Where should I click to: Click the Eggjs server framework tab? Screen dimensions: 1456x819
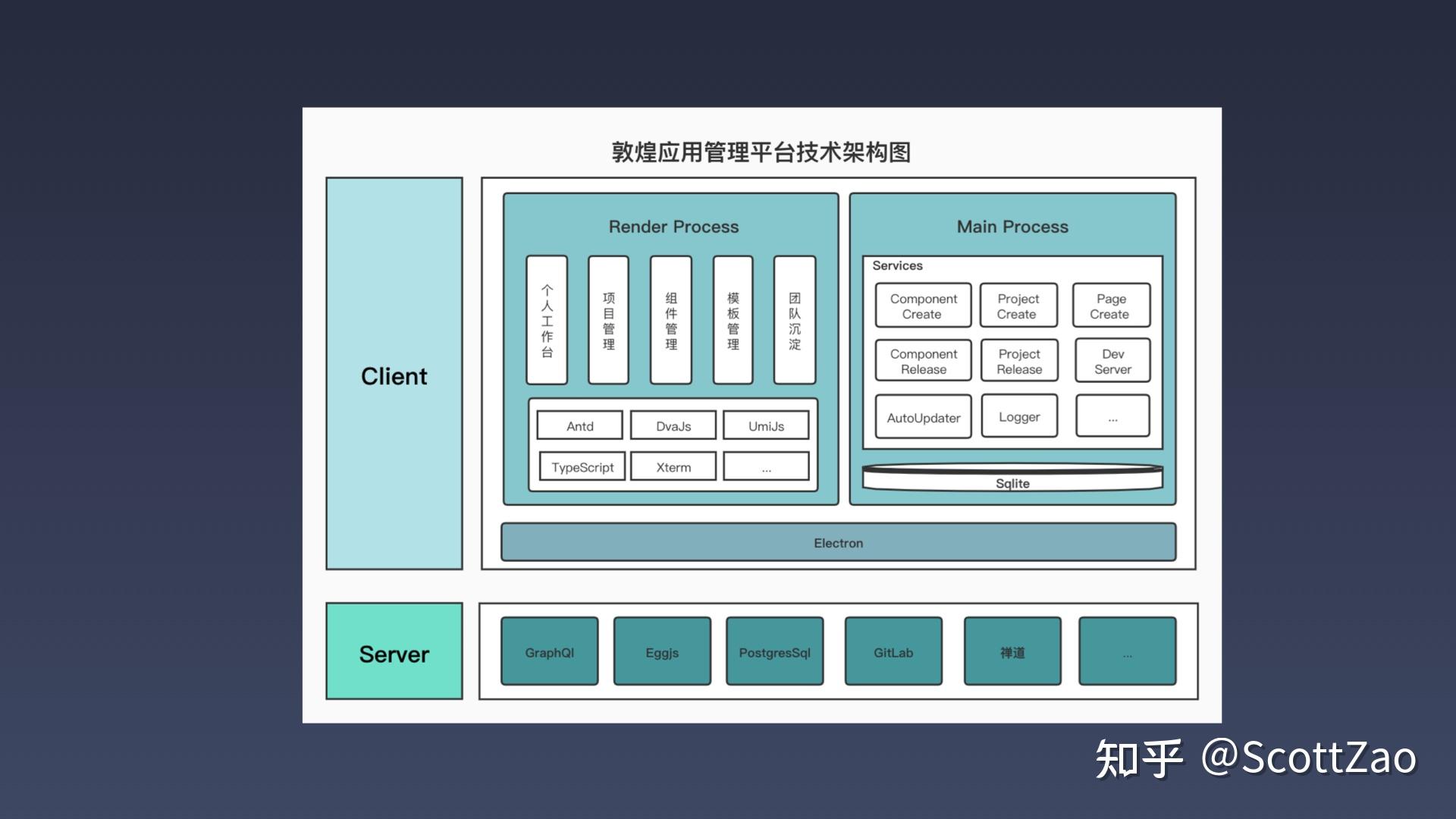point(661,652)
